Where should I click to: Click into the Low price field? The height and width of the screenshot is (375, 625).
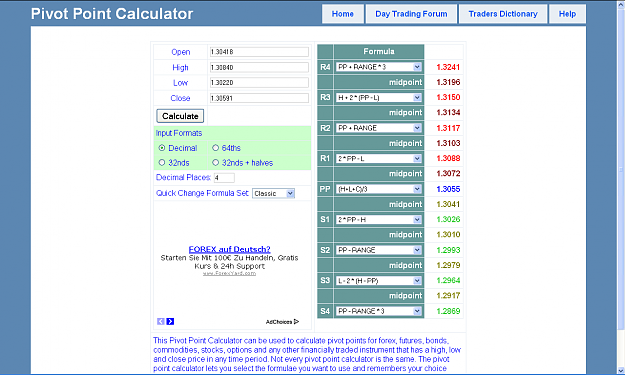[259, 82]
